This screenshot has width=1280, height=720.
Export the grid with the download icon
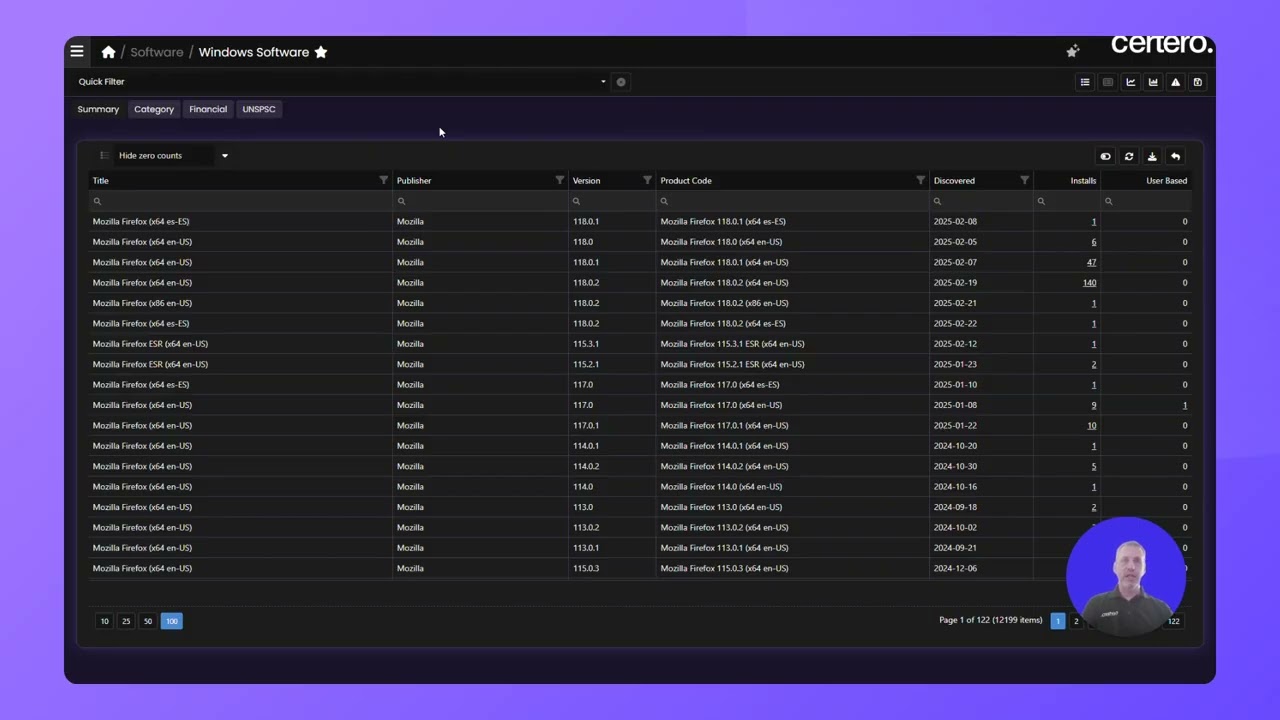click(1152, 156)
